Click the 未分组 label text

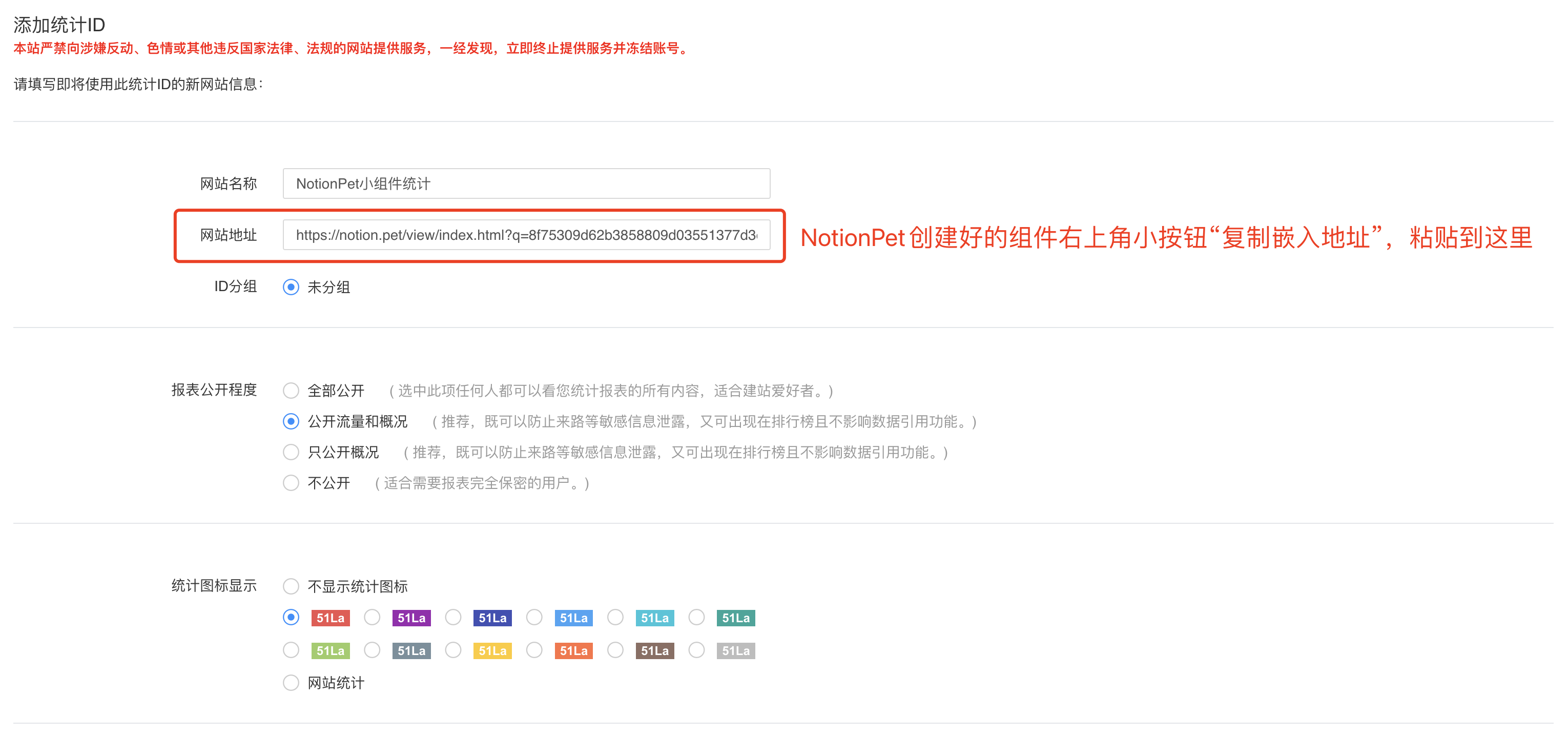click(328, 288)
